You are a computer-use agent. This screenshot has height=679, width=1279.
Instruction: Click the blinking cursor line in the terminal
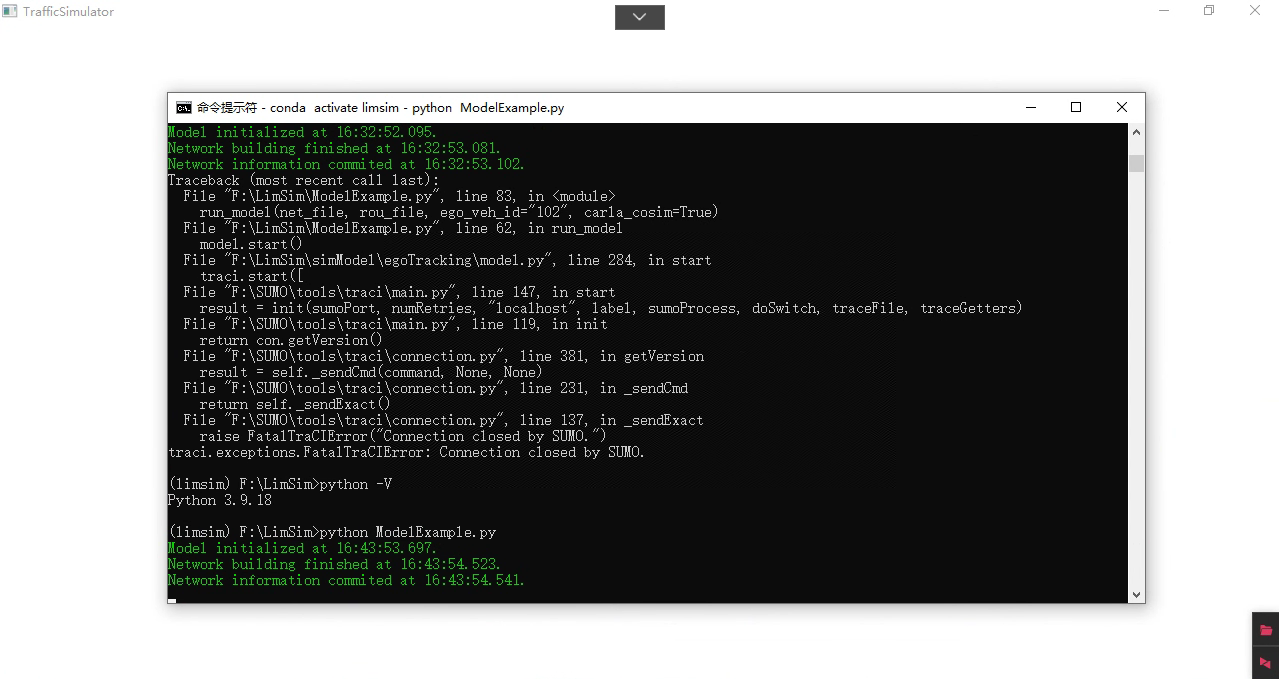pos(171,598)
